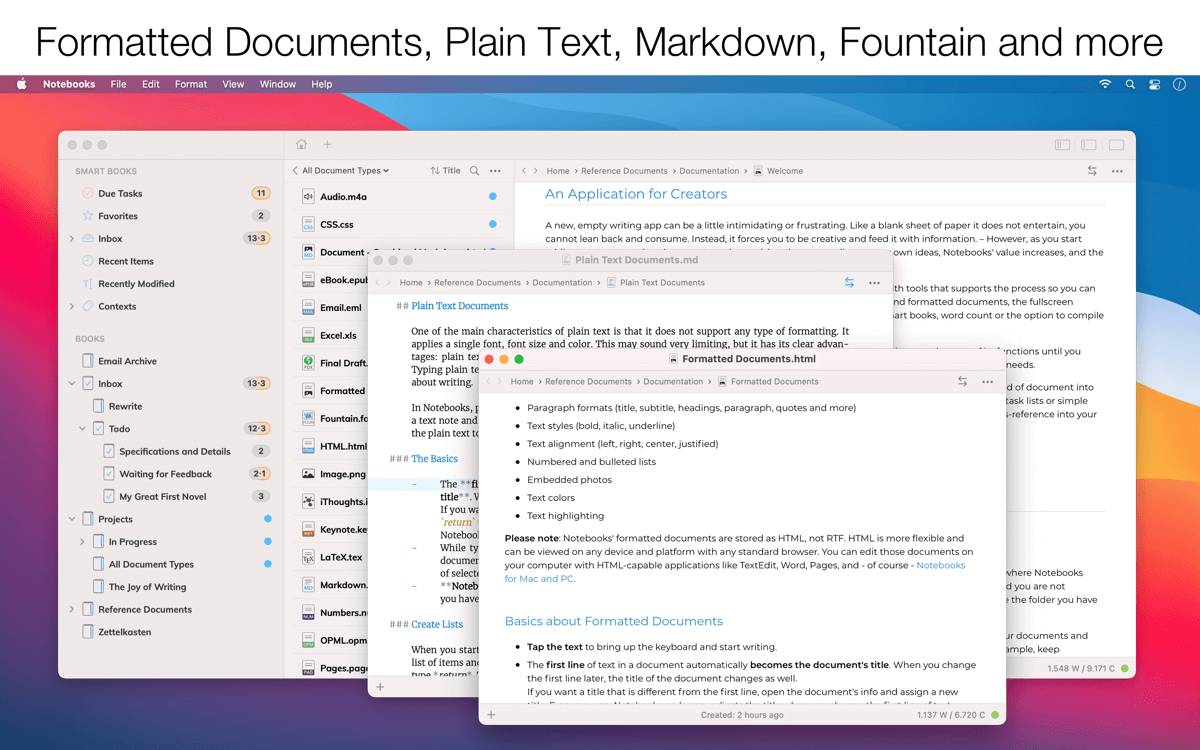1200x750 pixels.
Task: Select the Zettelkasten book
Action: click(124, 632)
